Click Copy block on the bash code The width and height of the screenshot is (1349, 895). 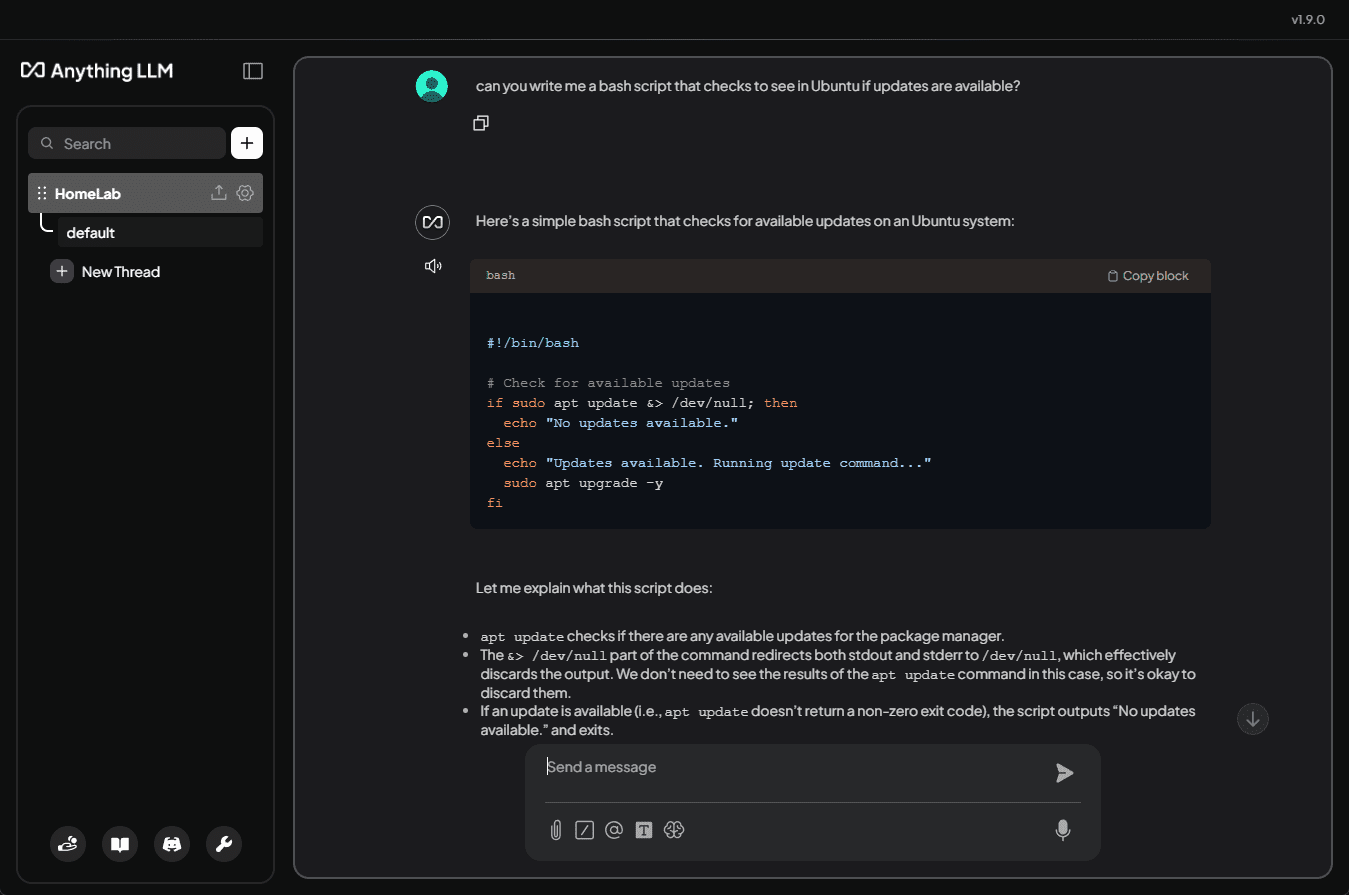coord(1148,276)
